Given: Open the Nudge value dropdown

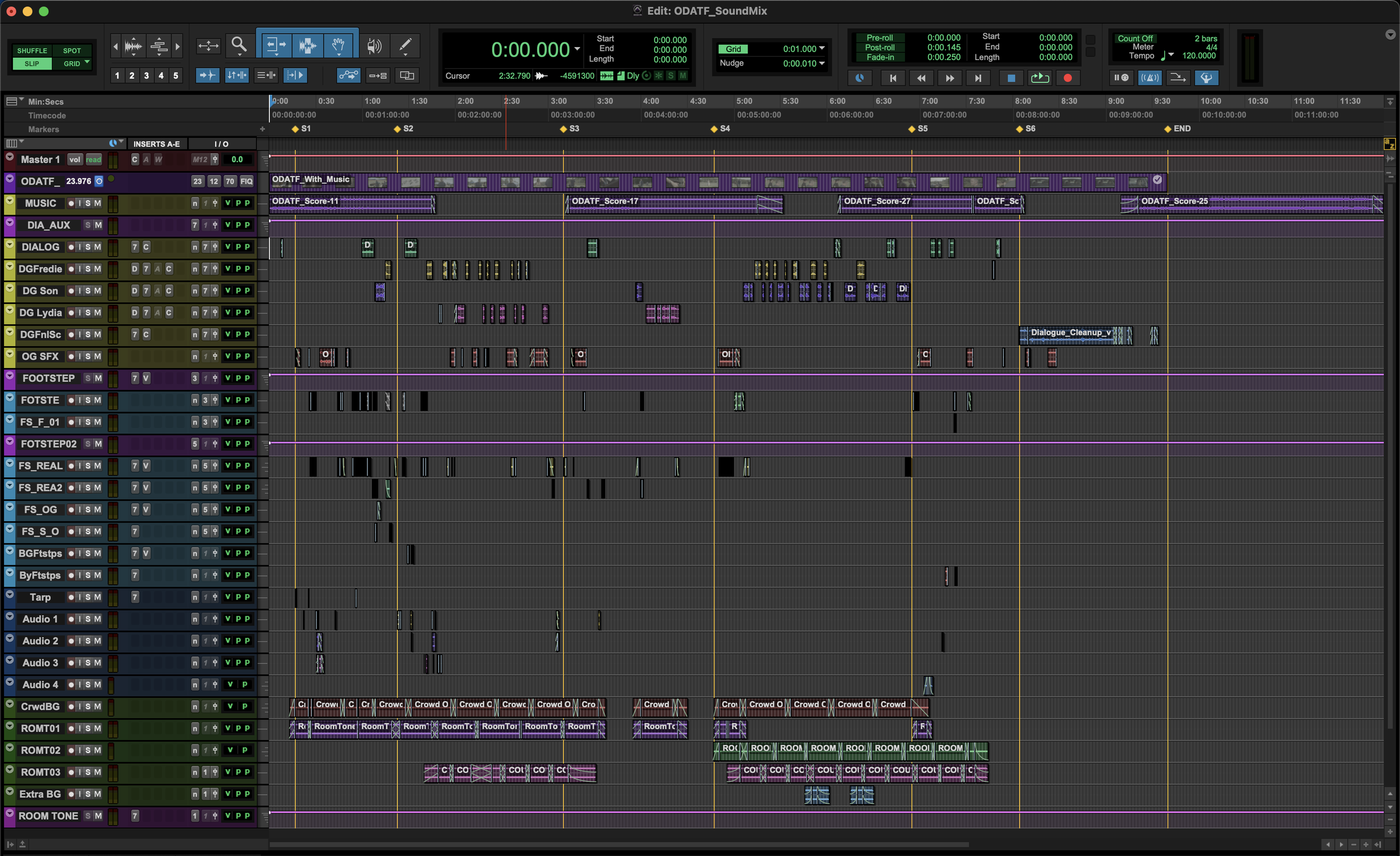Looking at the screenshot, I should tap(822, 63).
